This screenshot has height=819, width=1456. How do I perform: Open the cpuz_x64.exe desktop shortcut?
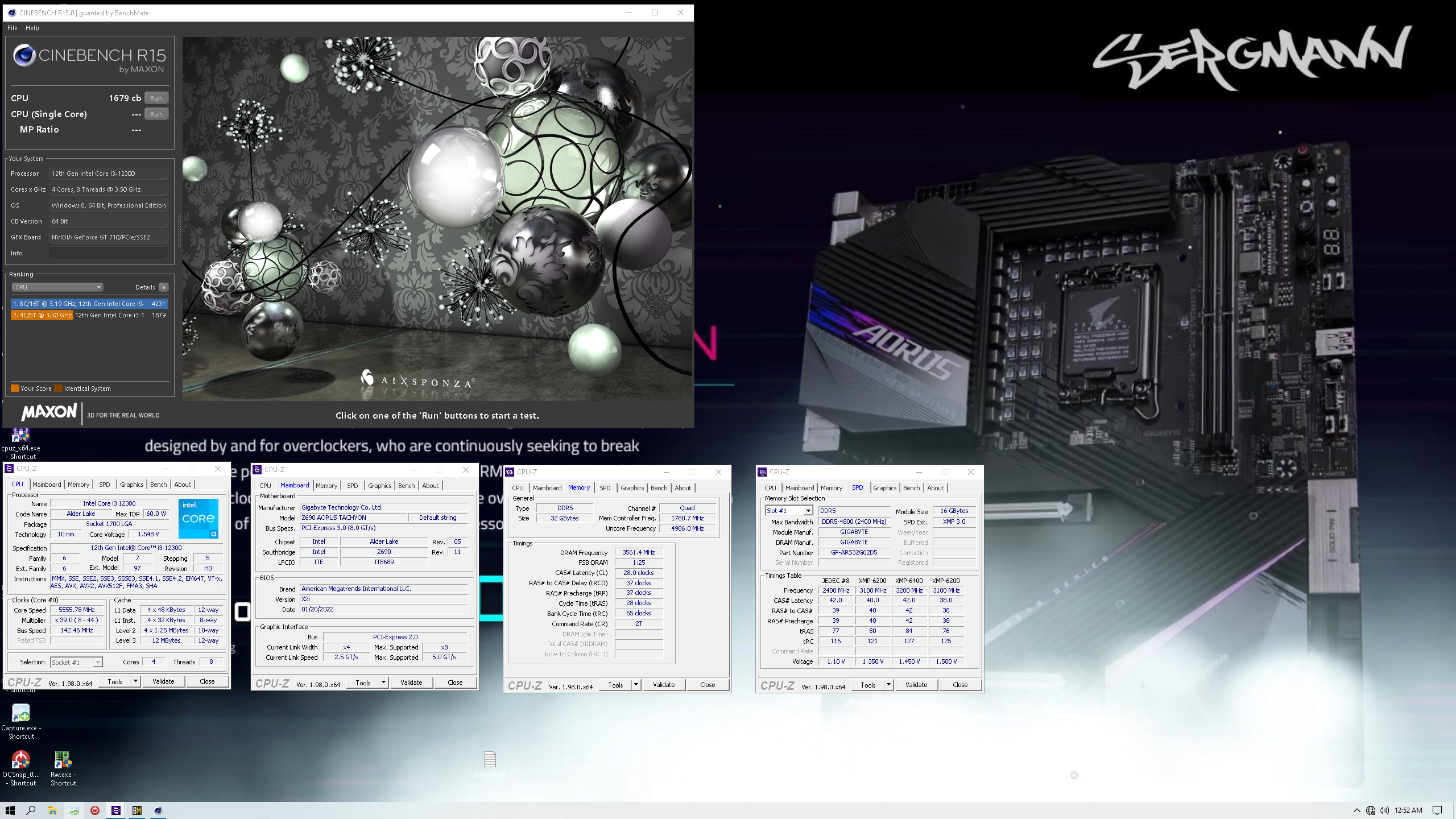21,445
